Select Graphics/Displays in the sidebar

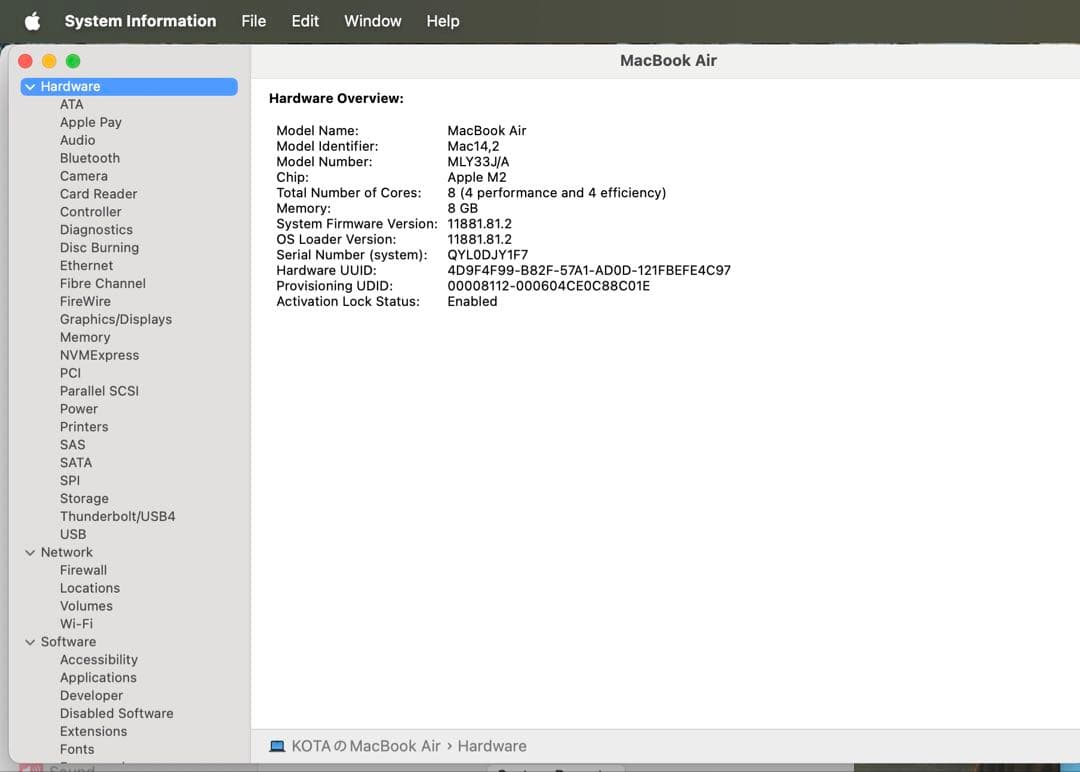[116, 319]
